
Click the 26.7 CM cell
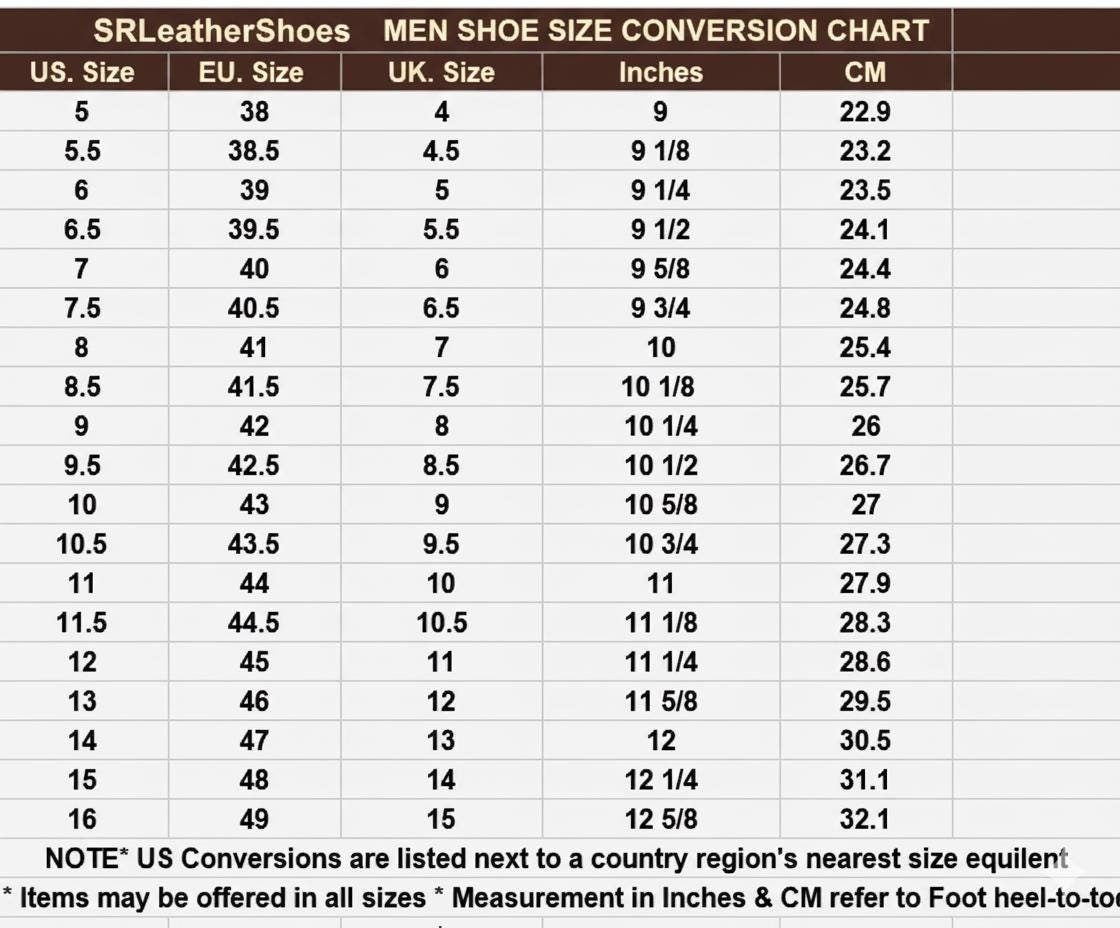point(865,466)
